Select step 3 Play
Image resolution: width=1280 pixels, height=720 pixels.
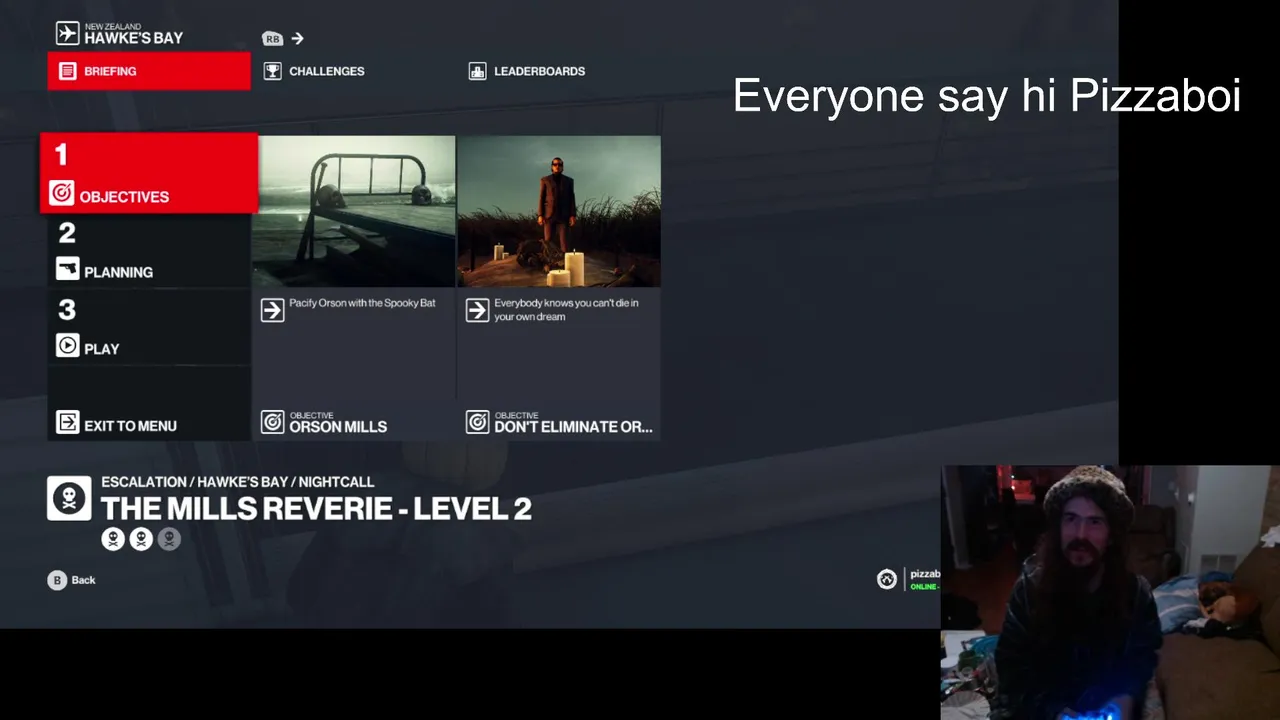[x=149, y=328]
